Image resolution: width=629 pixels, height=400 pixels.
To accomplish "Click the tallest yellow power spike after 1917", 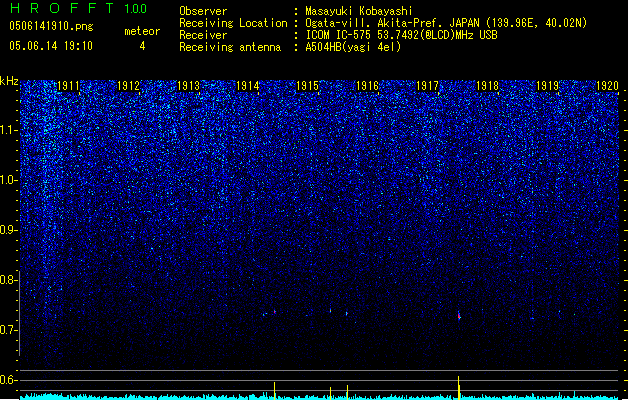I will click(x=459, y=388).
